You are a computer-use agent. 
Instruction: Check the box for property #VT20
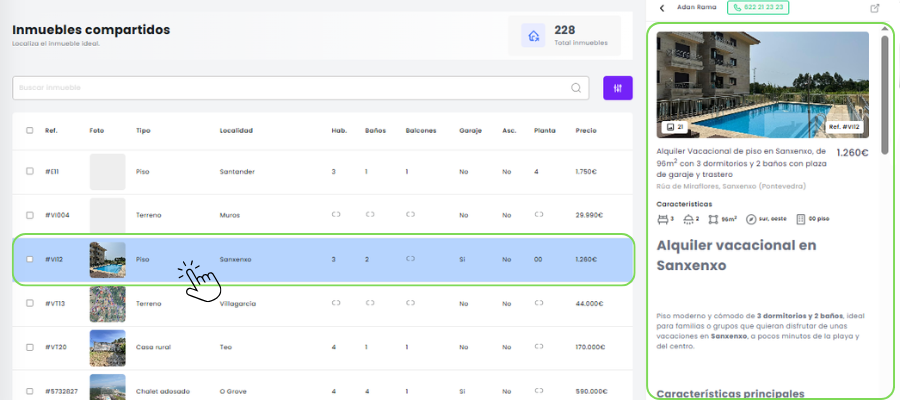pyautogui.click(x=30, y=347)
